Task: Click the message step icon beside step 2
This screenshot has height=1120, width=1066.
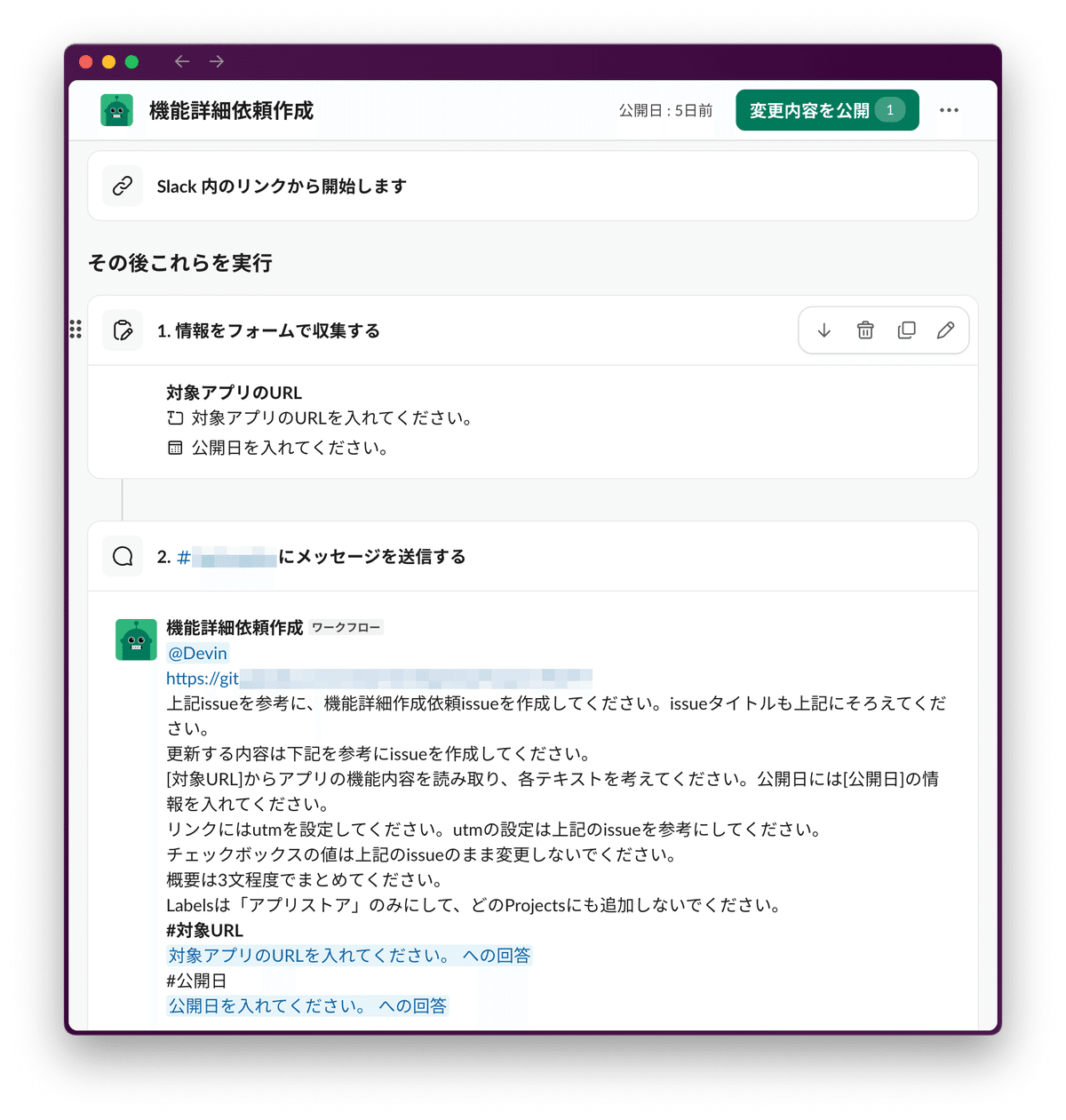Action: coord(123,556)
